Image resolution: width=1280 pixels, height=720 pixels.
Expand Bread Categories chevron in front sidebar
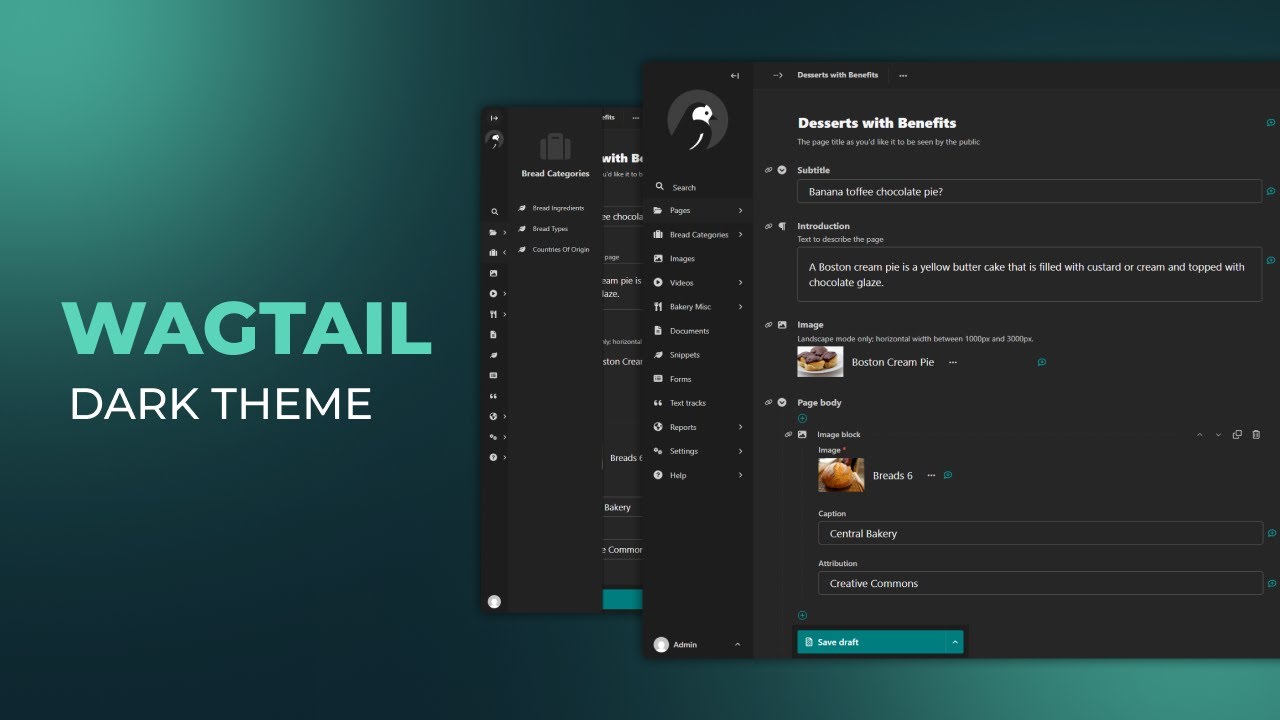(740, 235)
